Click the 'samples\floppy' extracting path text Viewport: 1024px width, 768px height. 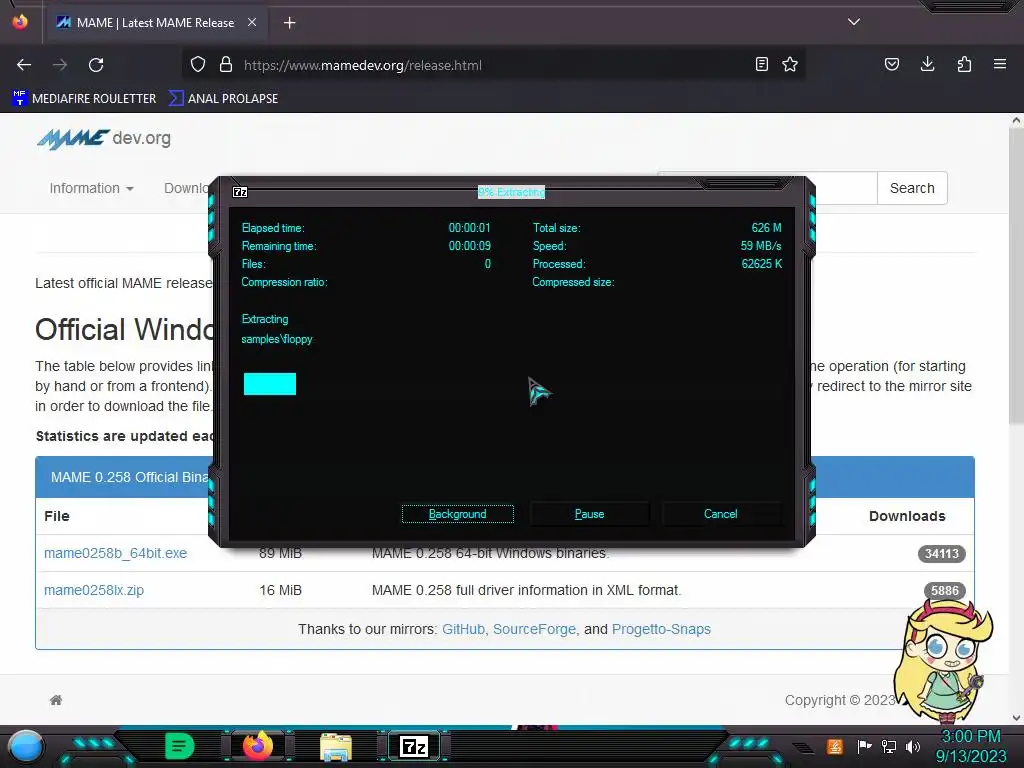click(x=277, y=339)
